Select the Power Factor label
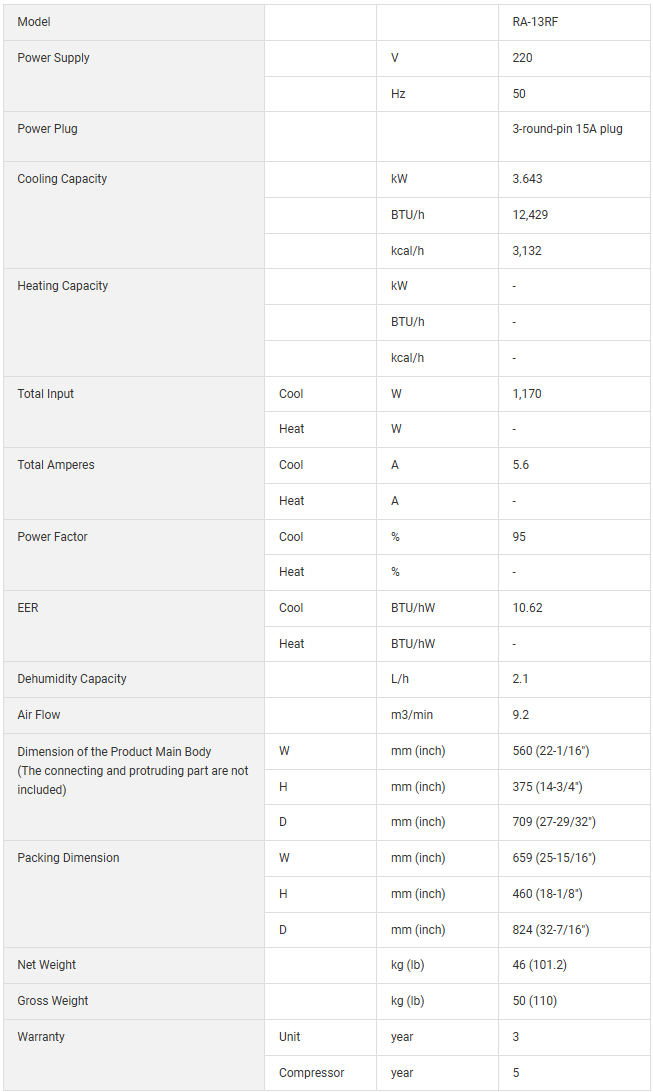This screenshot has width=653, height=1092. pos(52,537)
